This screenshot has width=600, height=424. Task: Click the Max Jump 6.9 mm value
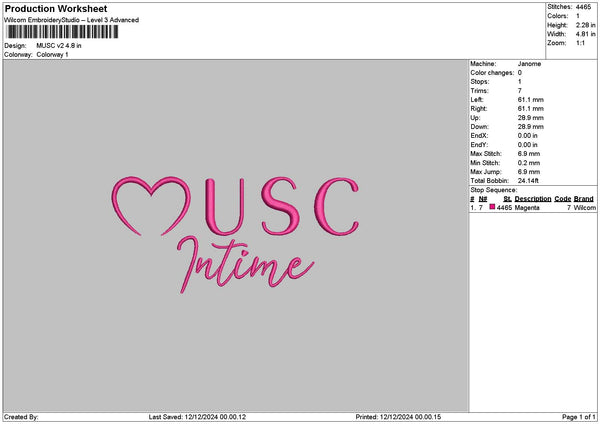529,172
